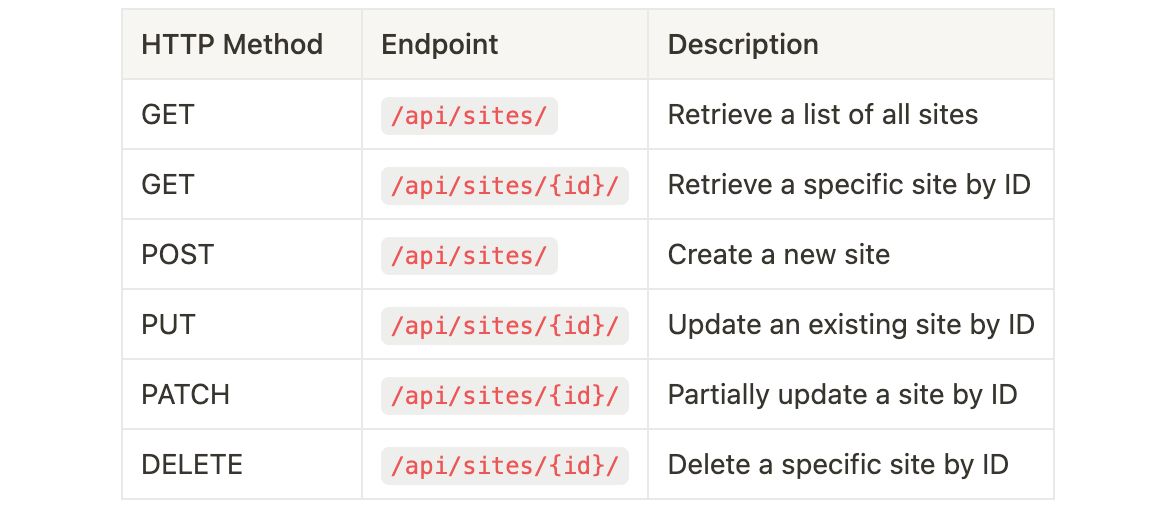1172x510 pixels.
Task: Click the GET cell beside 'Retrieve a list'
Action: tap(167, 114)
